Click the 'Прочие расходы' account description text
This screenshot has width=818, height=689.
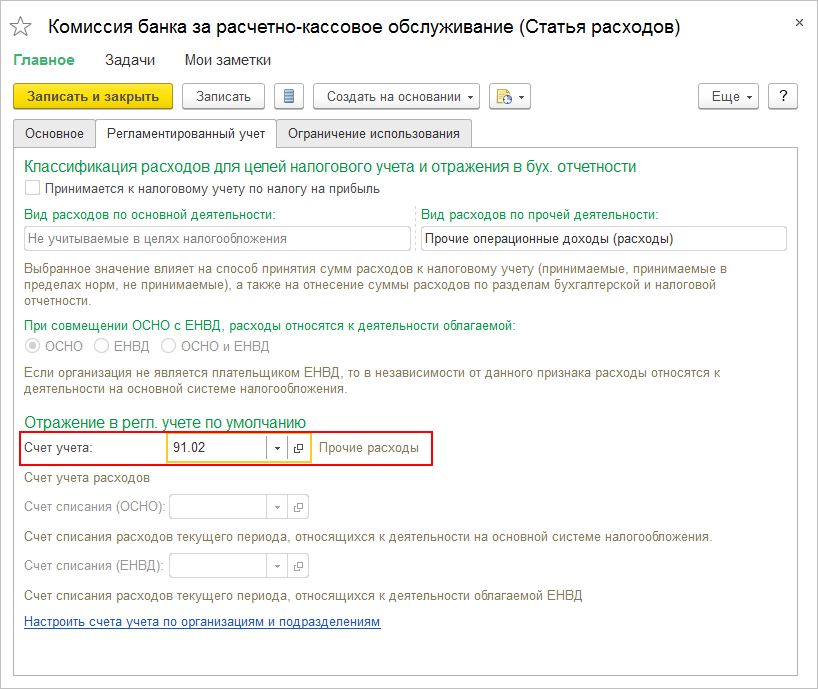tap(369, 448)
